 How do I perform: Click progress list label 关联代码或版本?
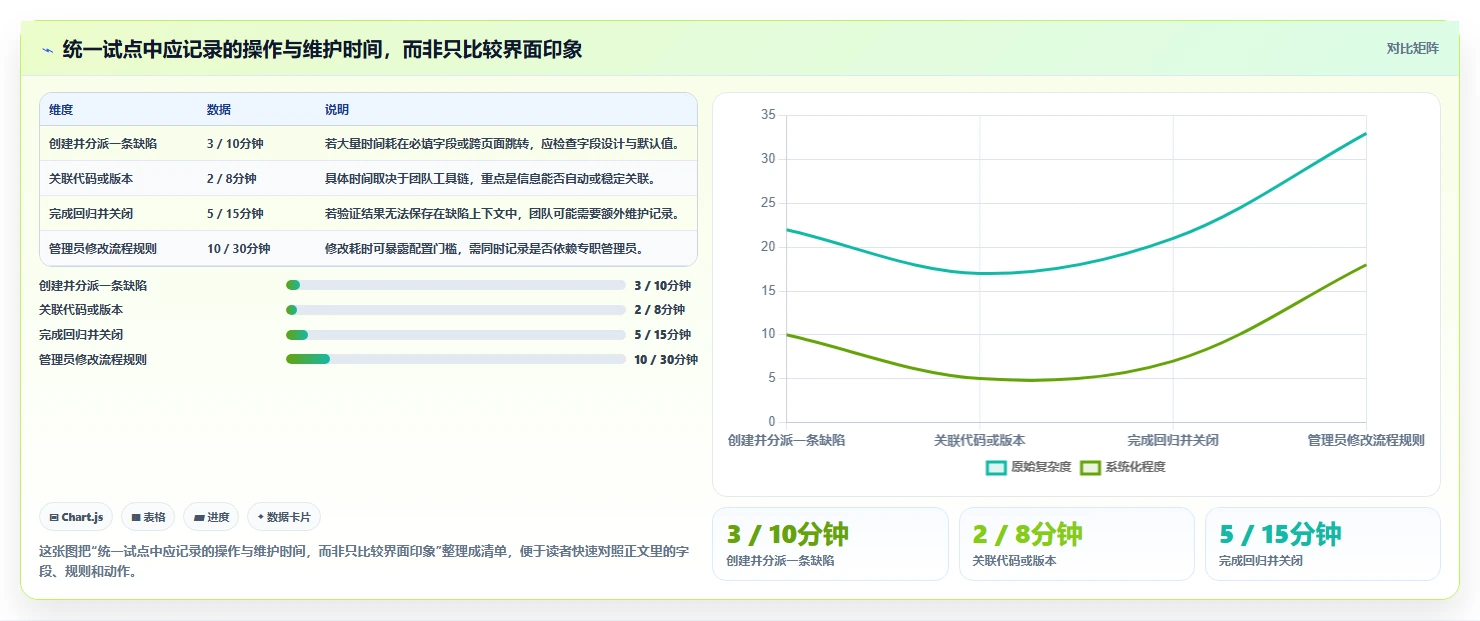pos(81,310)
